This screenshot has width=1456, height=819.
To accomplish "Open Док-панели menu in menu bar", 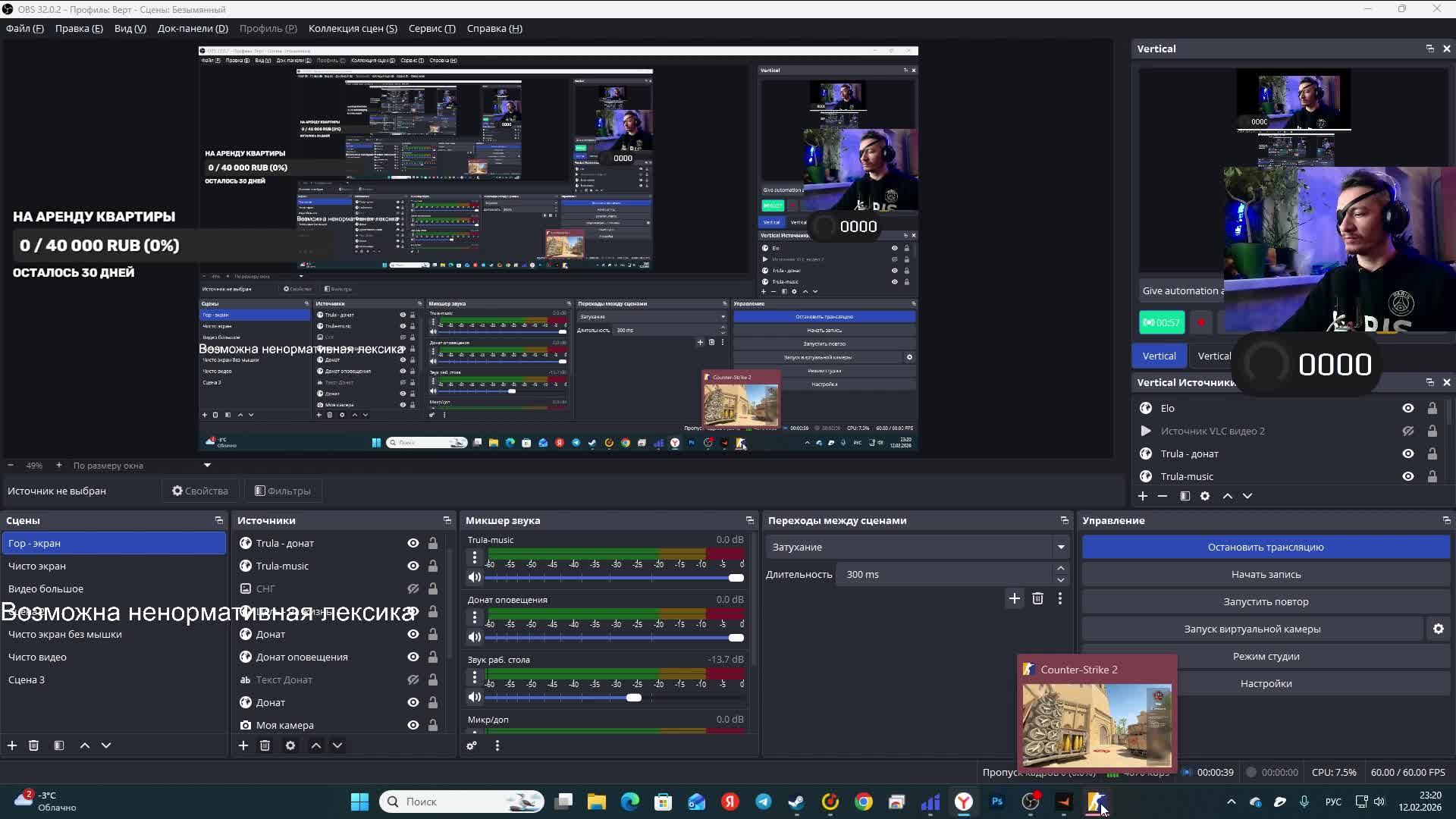I will [x=193, y=28].
